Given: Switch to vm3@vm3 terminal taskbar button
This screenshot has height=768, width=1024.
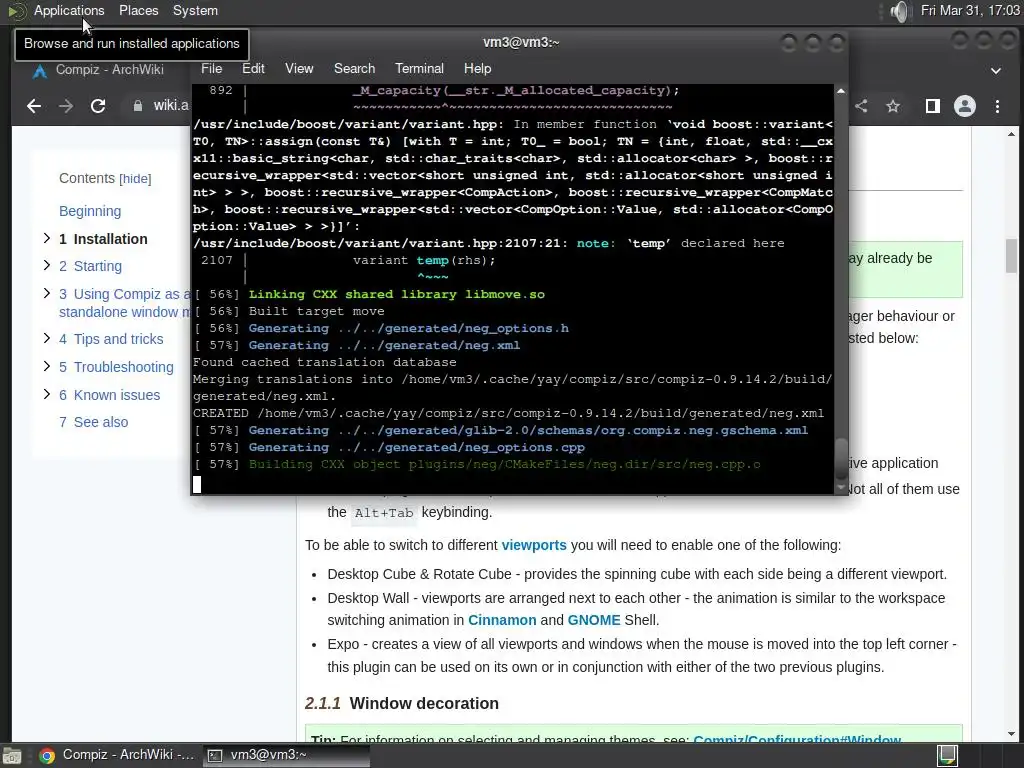Looking at the screenshot, I should [x=286, y=755].
